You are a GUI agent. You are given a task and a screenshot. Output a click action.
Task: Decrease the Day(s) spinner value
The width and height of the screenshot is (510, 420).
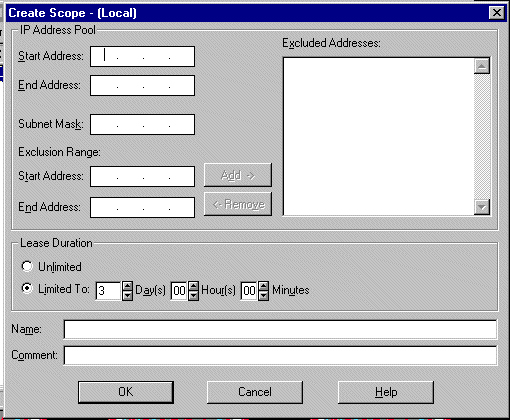127,295
